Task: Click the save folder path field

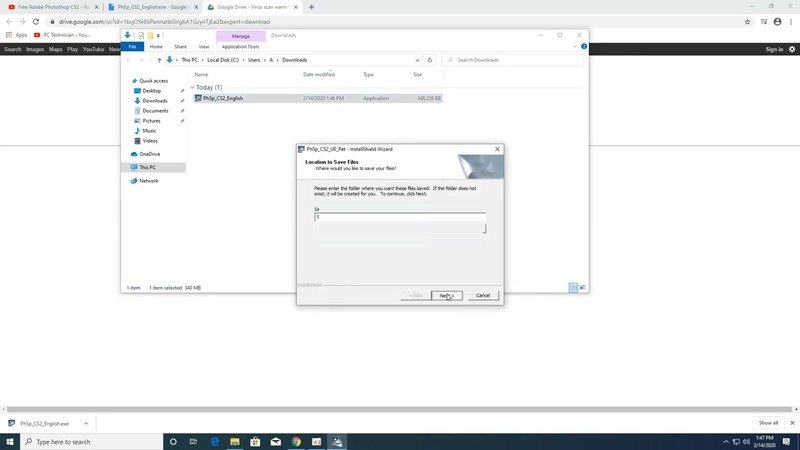Action: tap(399, 217)
